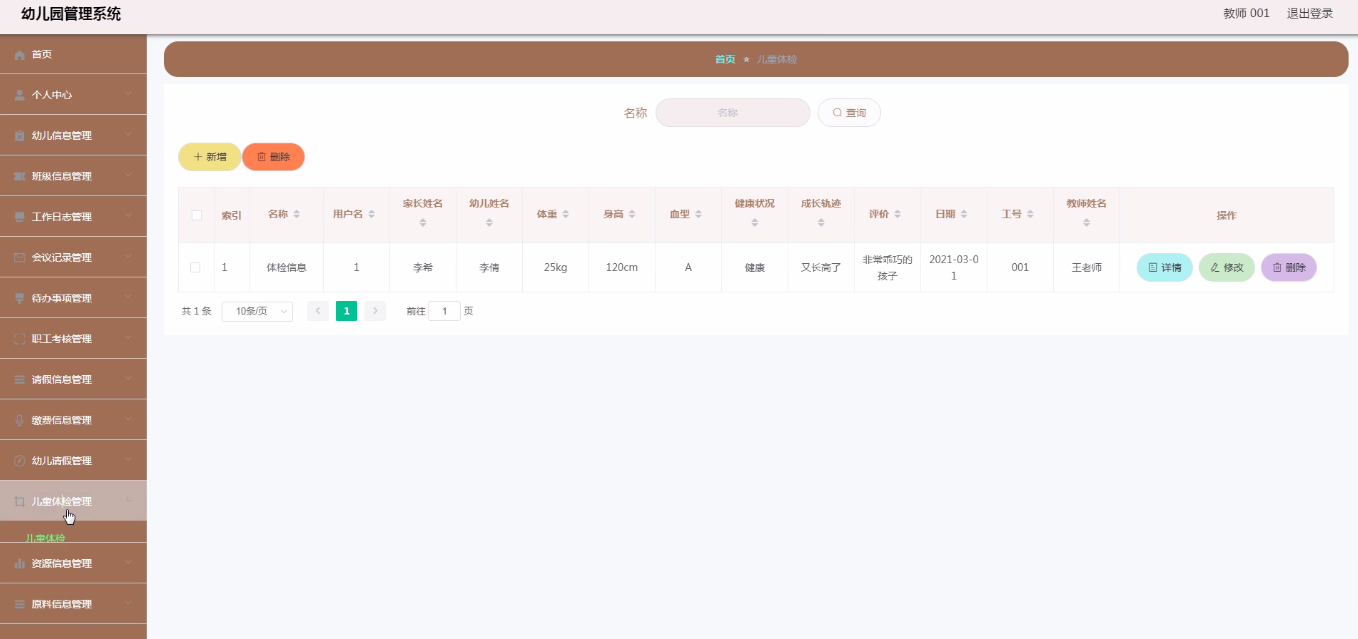Click the envelope icon for 会议记录管理
This screenshot has width=1358, height=639.
(x=19, y=258)
